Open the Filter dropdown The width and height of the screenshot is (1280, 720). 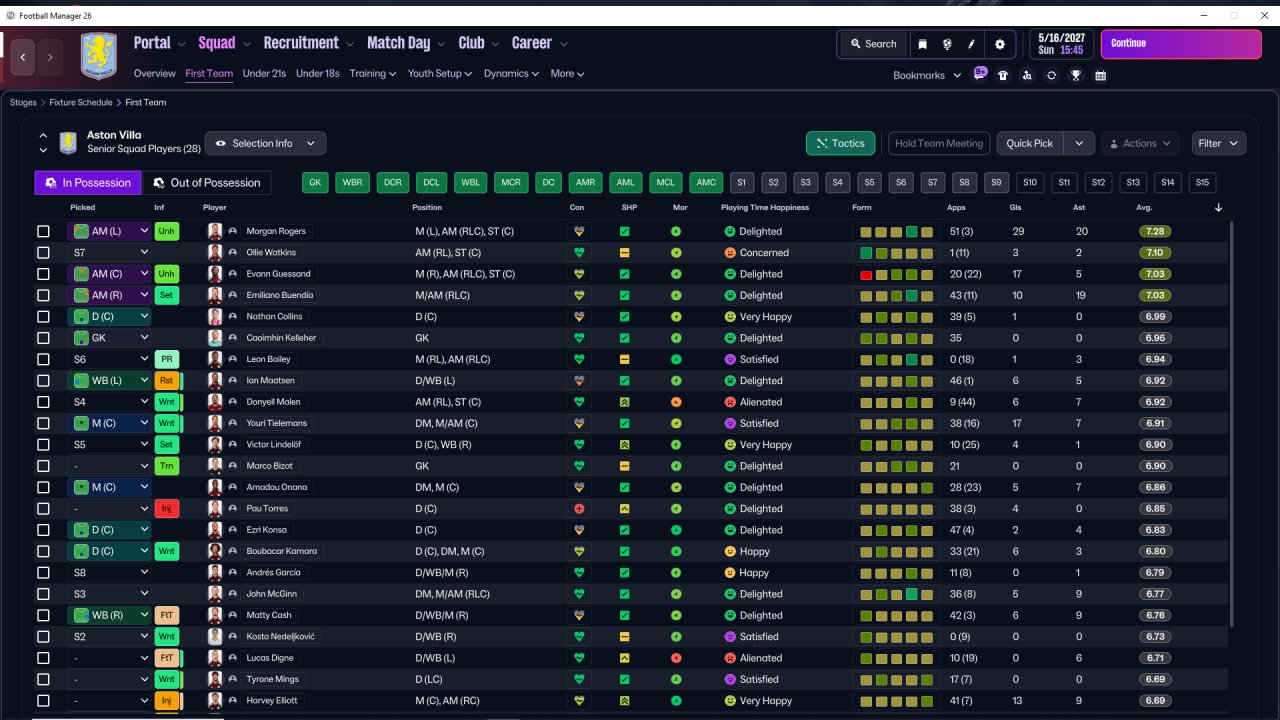click(x=1219, y=144)
